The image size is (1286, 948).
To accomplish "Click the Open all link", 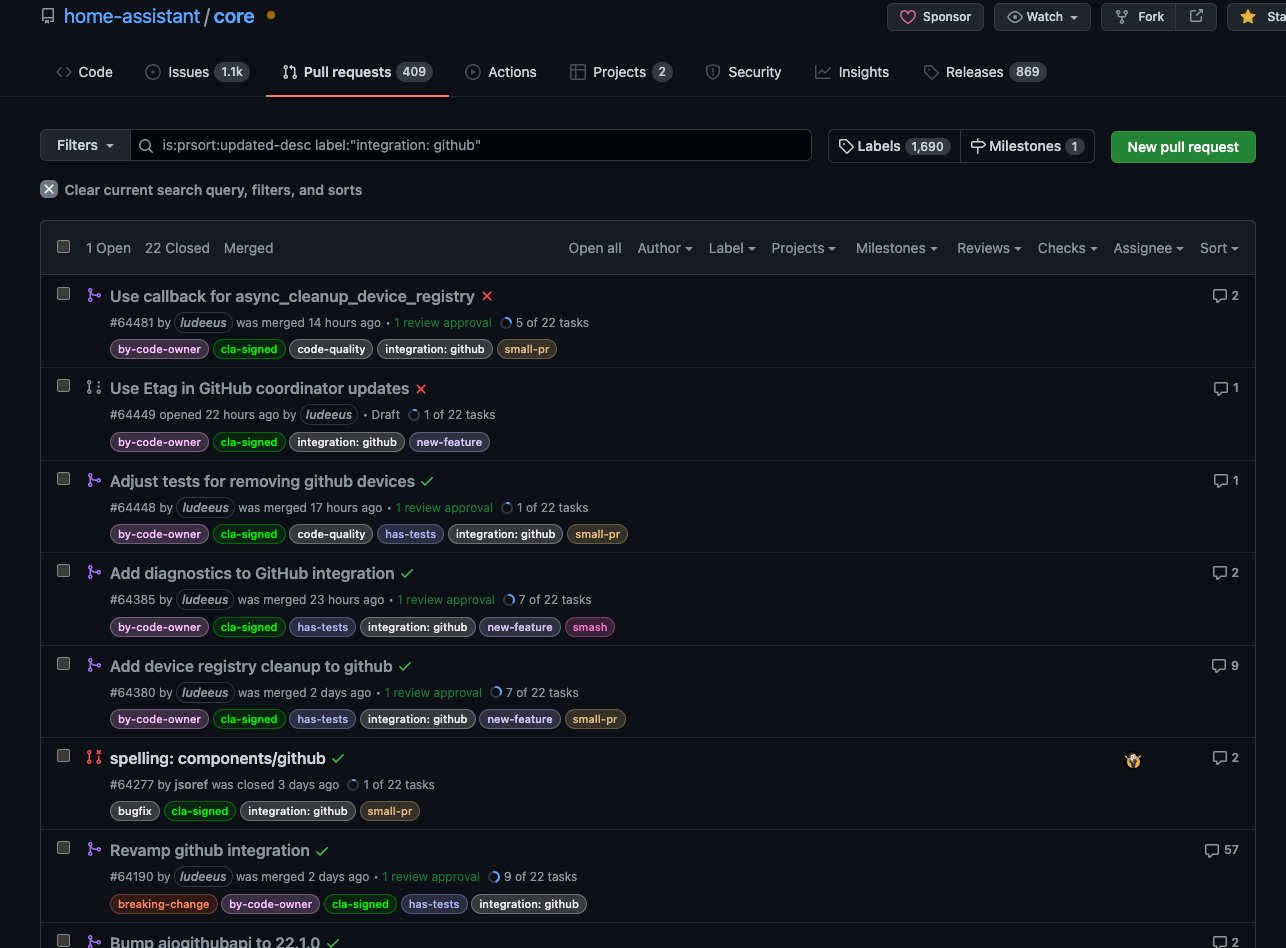I will [595, 248].
